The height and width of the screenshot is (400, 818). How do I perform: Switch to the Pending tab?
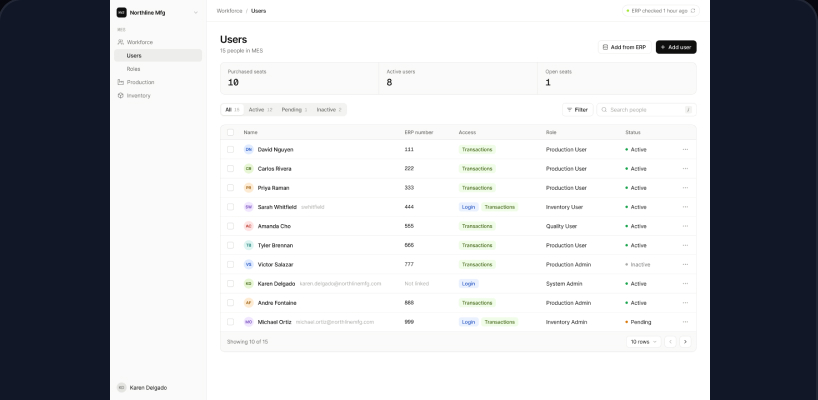tap(294, 110)
